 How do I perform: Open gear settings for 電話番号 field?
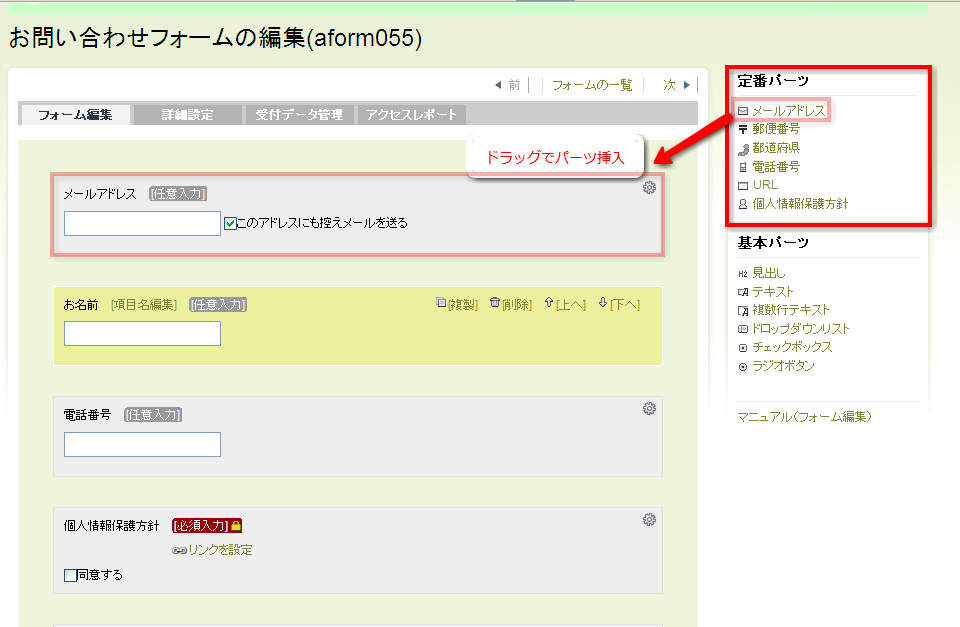click(x=649, y=408)
